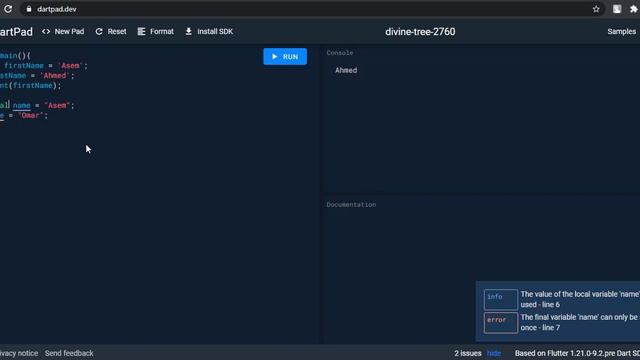
Task: Click Install SDK button
Action: pyautogui.click(x=209, y=31)
